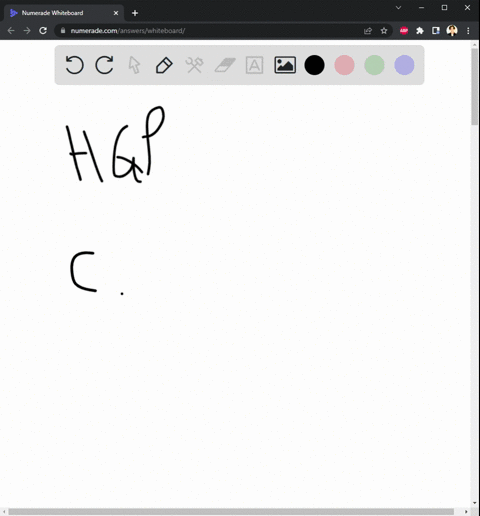Click the scroll right arrow

(466, 512)
